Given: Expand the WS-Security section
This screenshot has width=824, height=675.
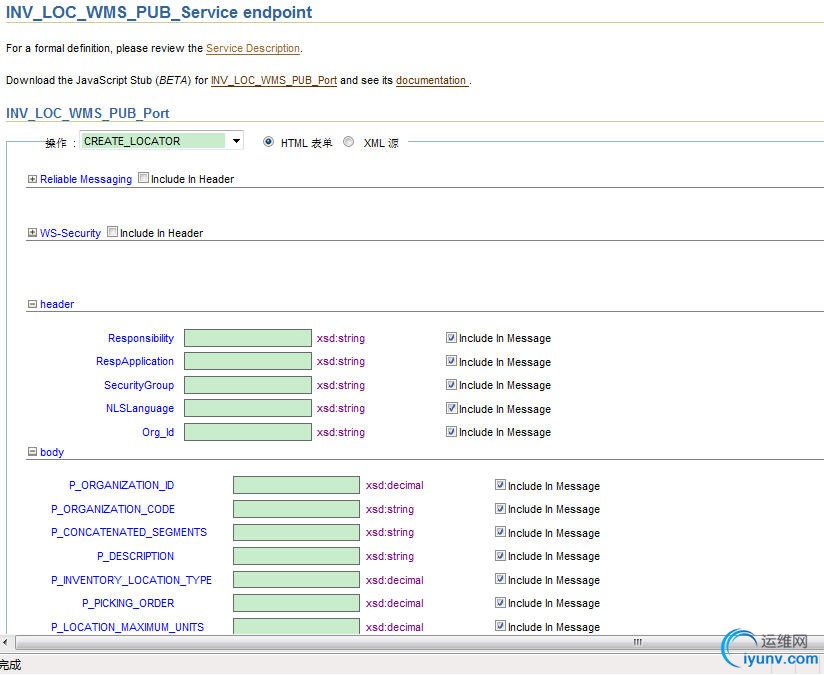Looking at the screenshot, I should click(x=33, y=232).
